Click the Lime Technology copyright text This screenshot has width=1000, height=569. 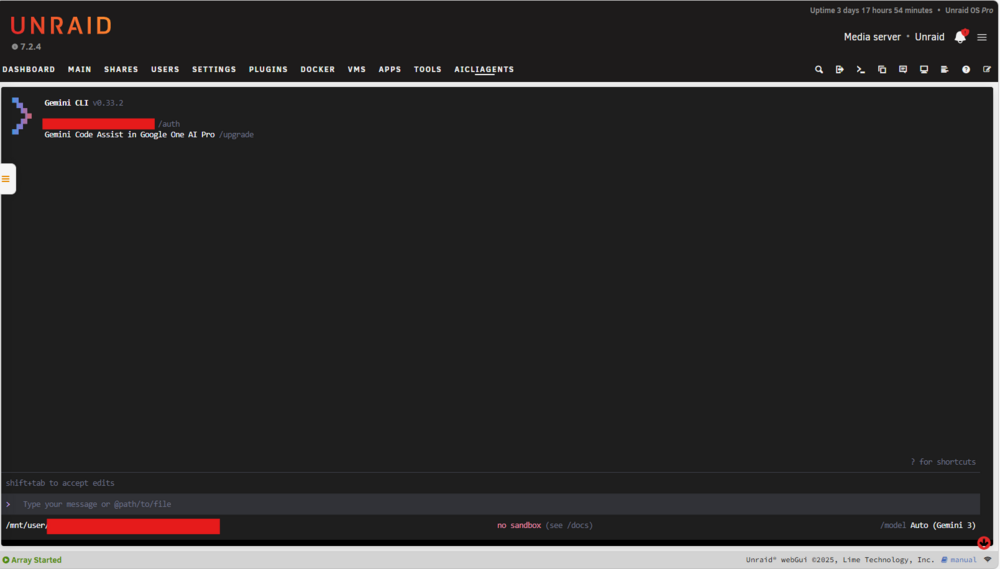(x=839, y=560)
